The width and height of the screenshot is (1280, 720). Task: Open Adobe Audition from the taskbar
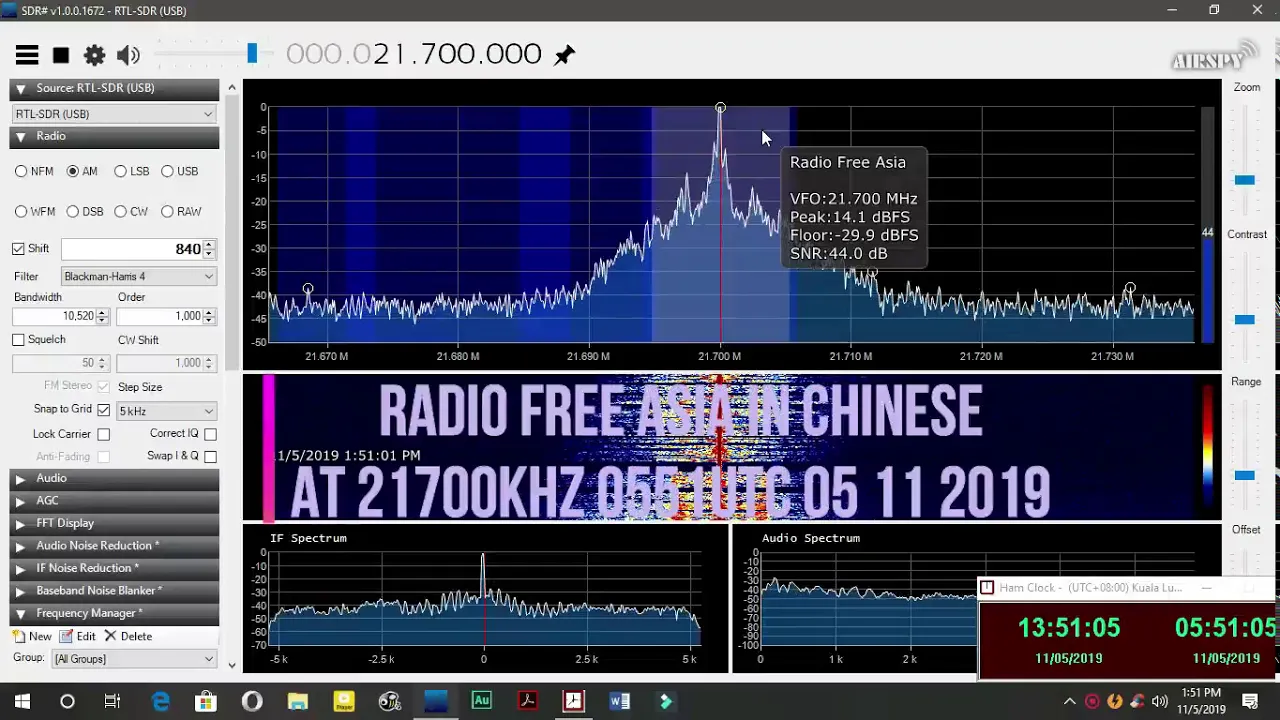[482, 702]
